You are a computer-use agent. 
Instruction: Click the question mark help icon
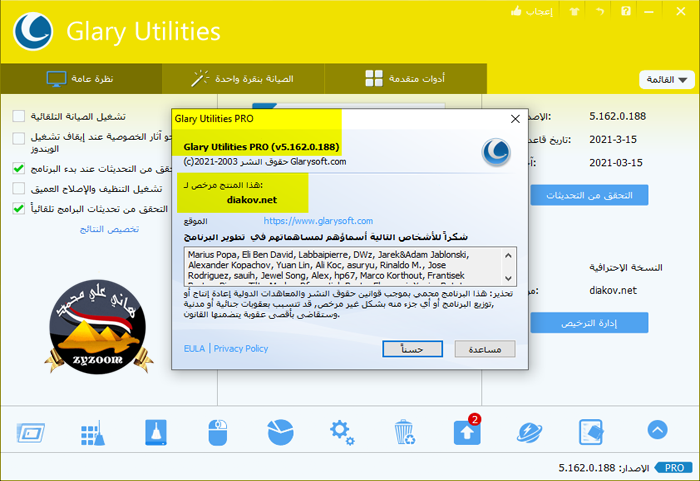(x=626, y=11)
